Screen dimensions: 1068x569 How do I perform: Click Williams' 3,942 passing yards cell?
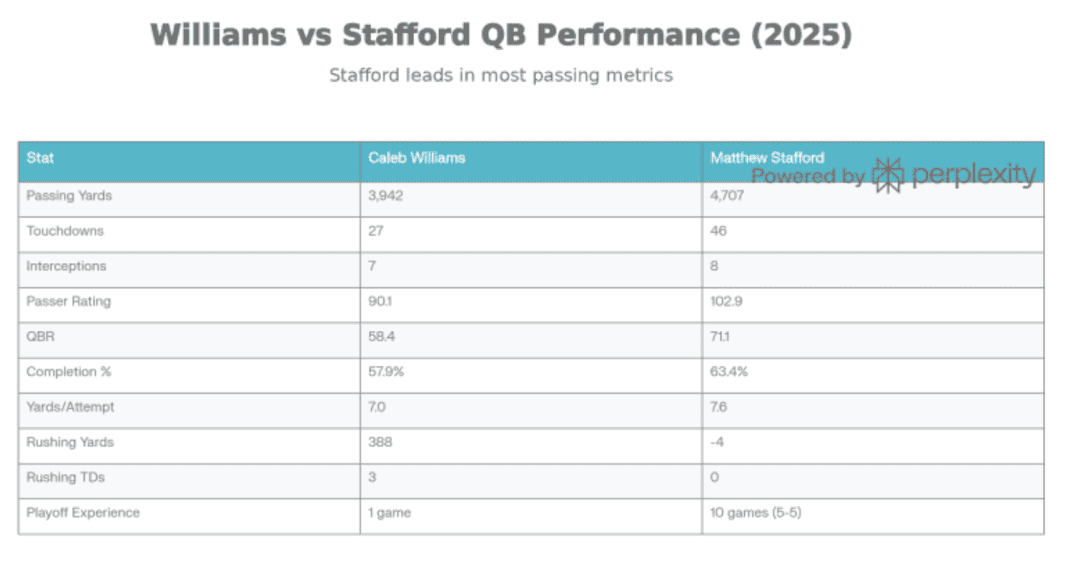pyautogui.click(x=385, y=196)
